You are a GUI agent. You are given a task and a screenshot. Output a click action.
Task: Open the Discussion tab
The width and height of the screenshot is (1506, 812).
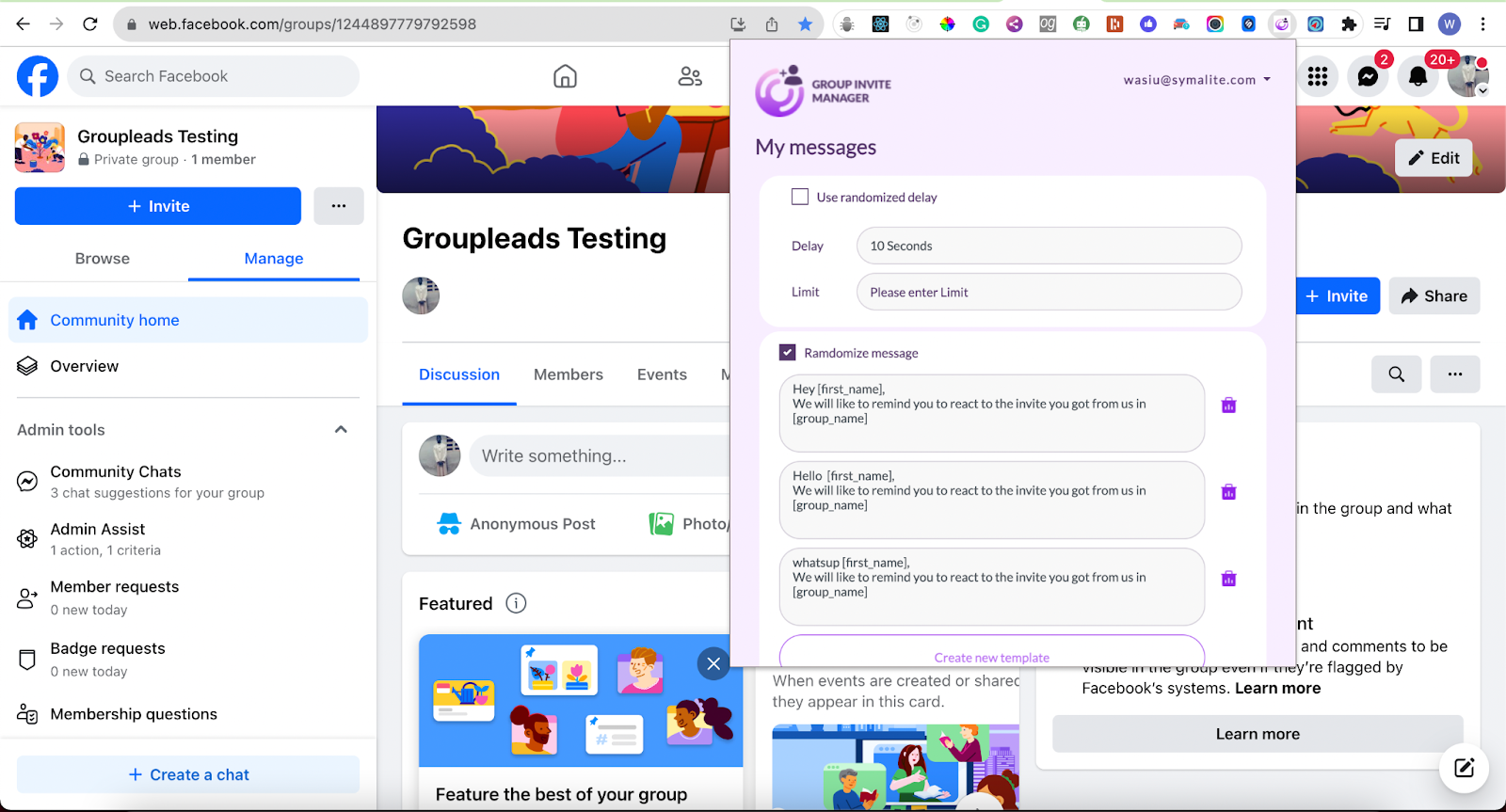tap(459, 374)
